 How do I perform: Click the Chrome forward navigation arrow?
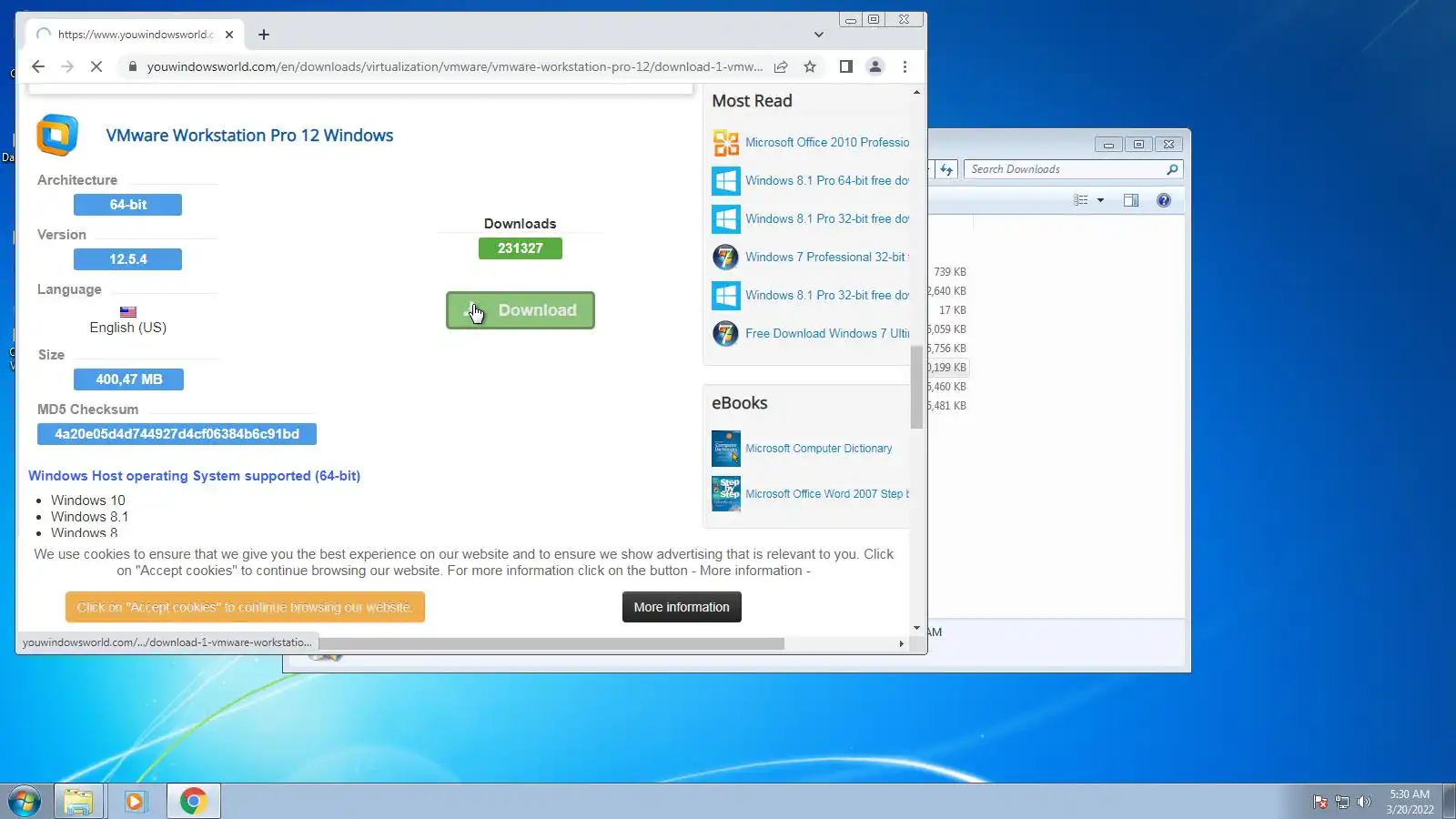click(x=67, y=66)
